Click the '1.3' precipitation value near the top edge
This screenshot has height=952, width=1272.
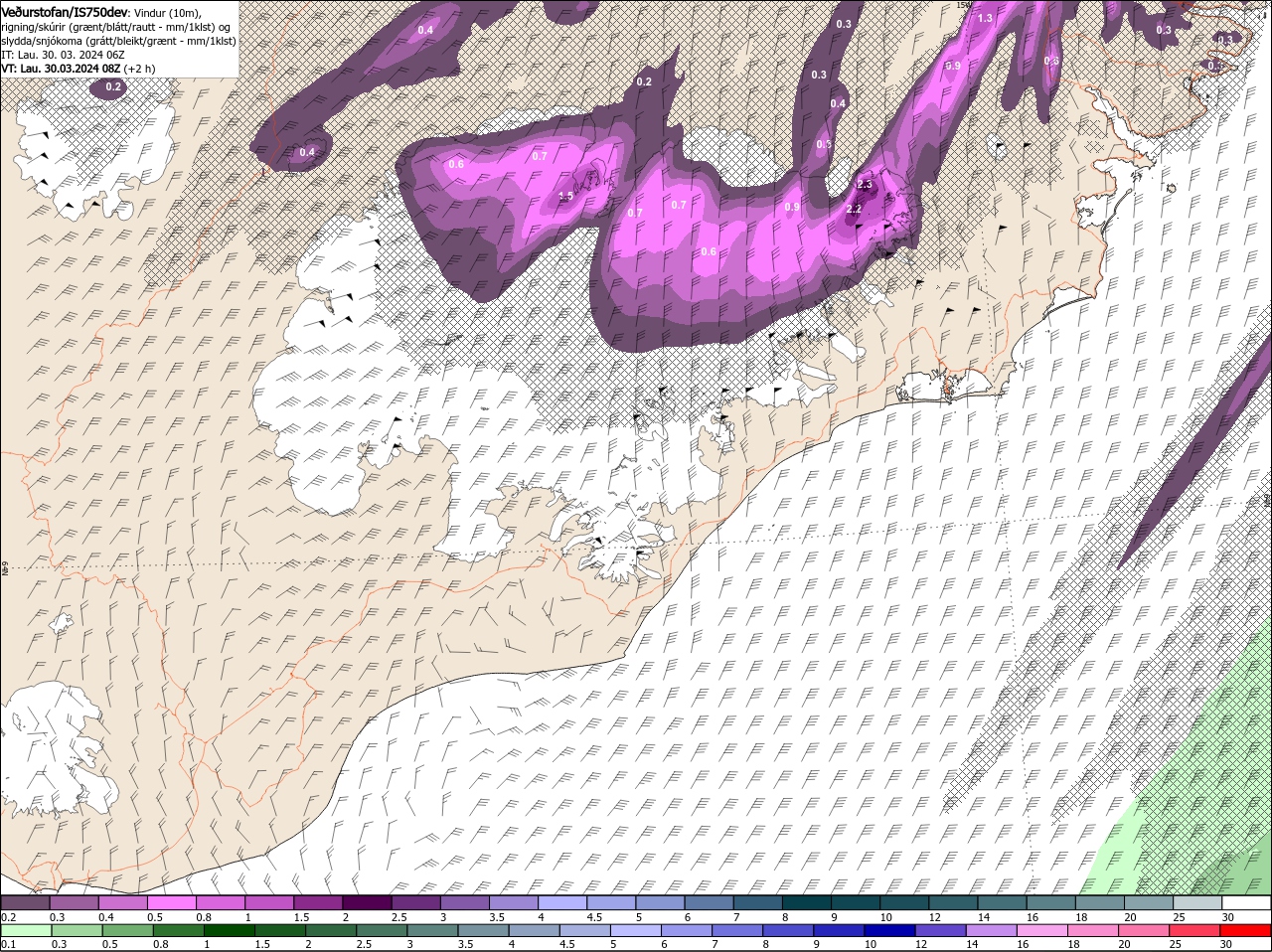(x=985, y=18)
